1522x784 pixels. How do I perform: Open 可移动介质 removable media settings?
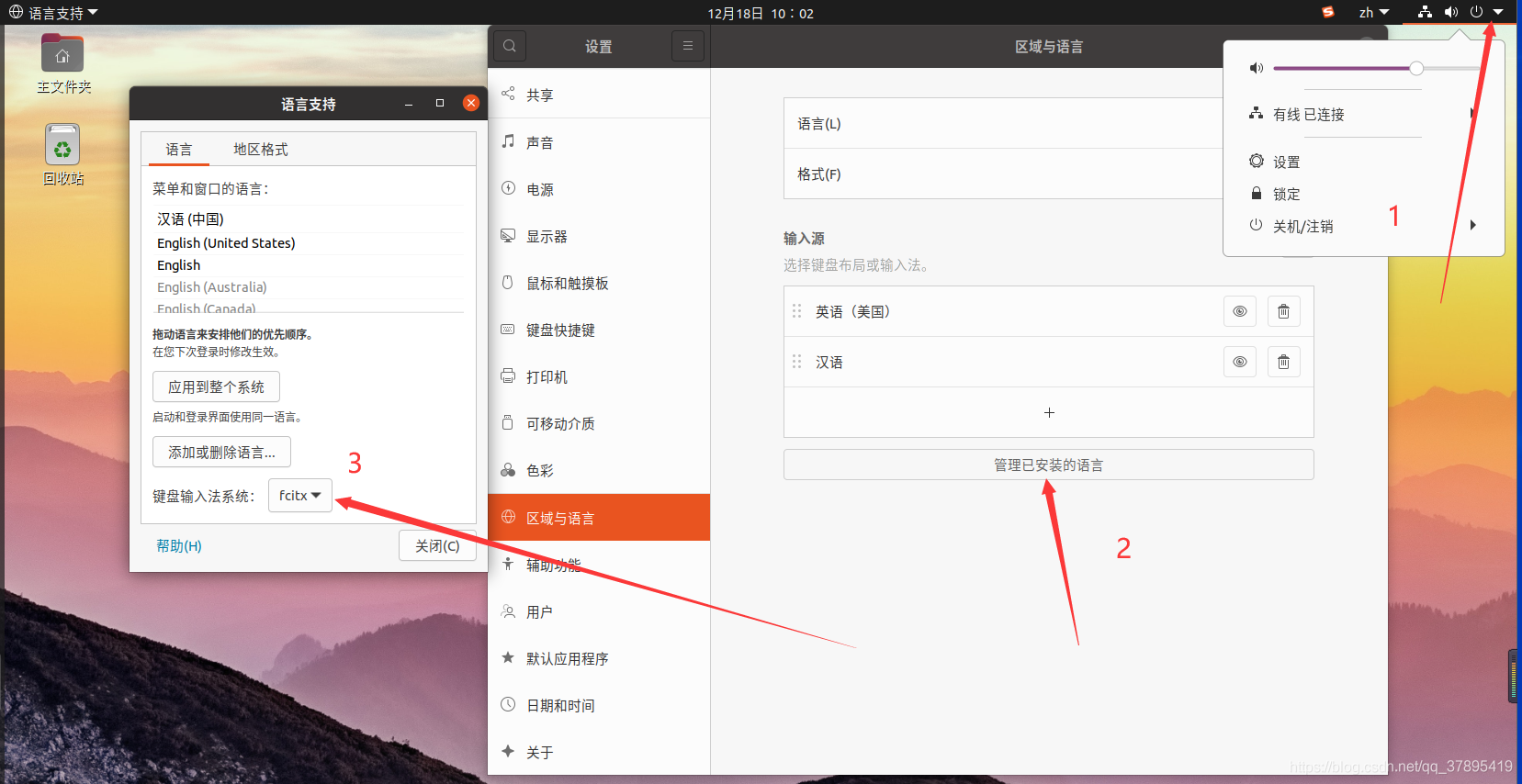coord(599,423)
